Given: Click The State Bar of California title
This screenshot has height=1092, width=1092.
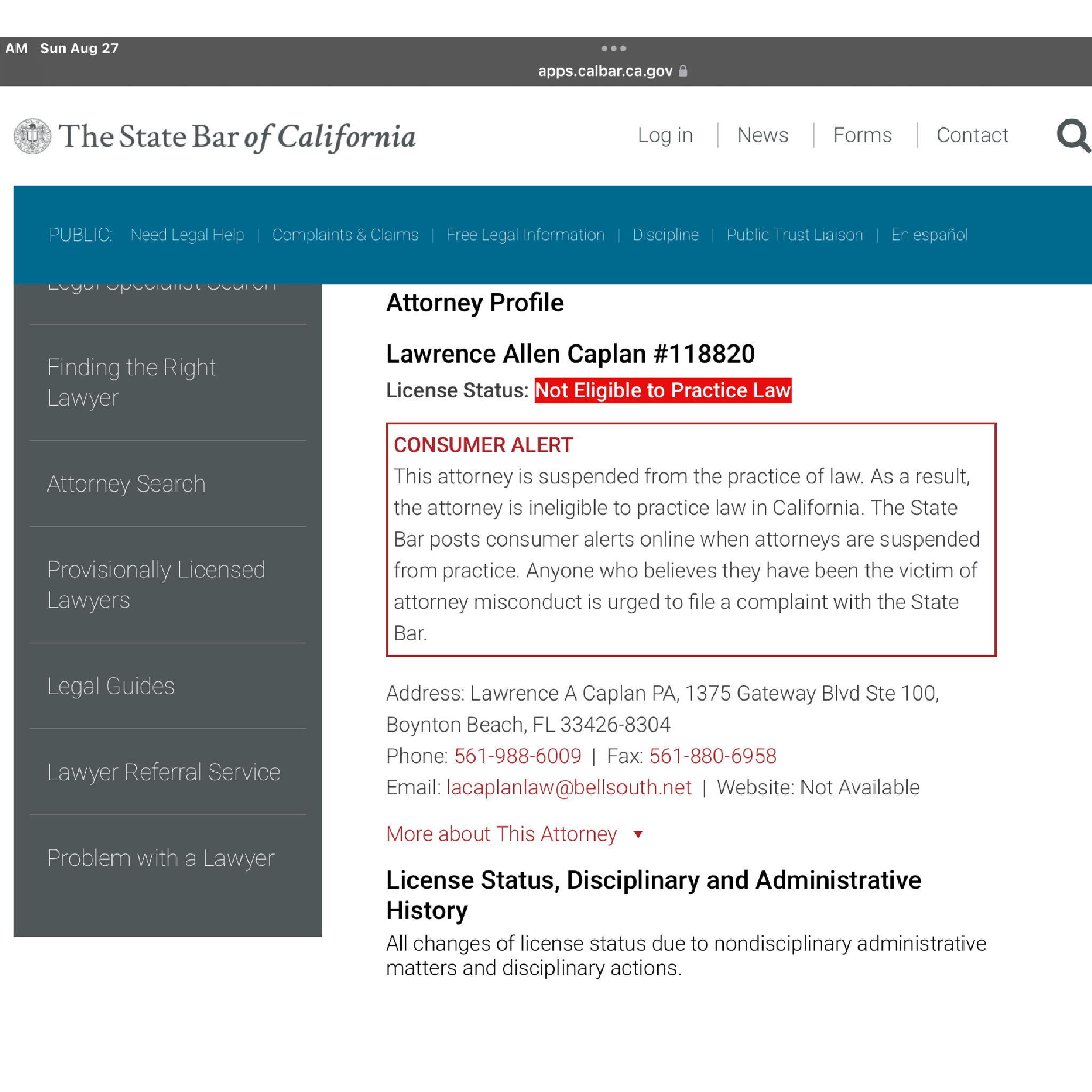Looking at the screenshot, I should pyautogui.click(x=237, y=137).
